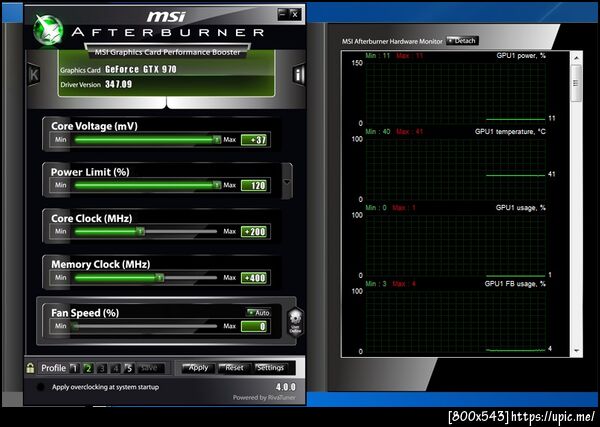Click the Fan Speed slider track
Screen dimensions: 600x427
tap(145, 326)
